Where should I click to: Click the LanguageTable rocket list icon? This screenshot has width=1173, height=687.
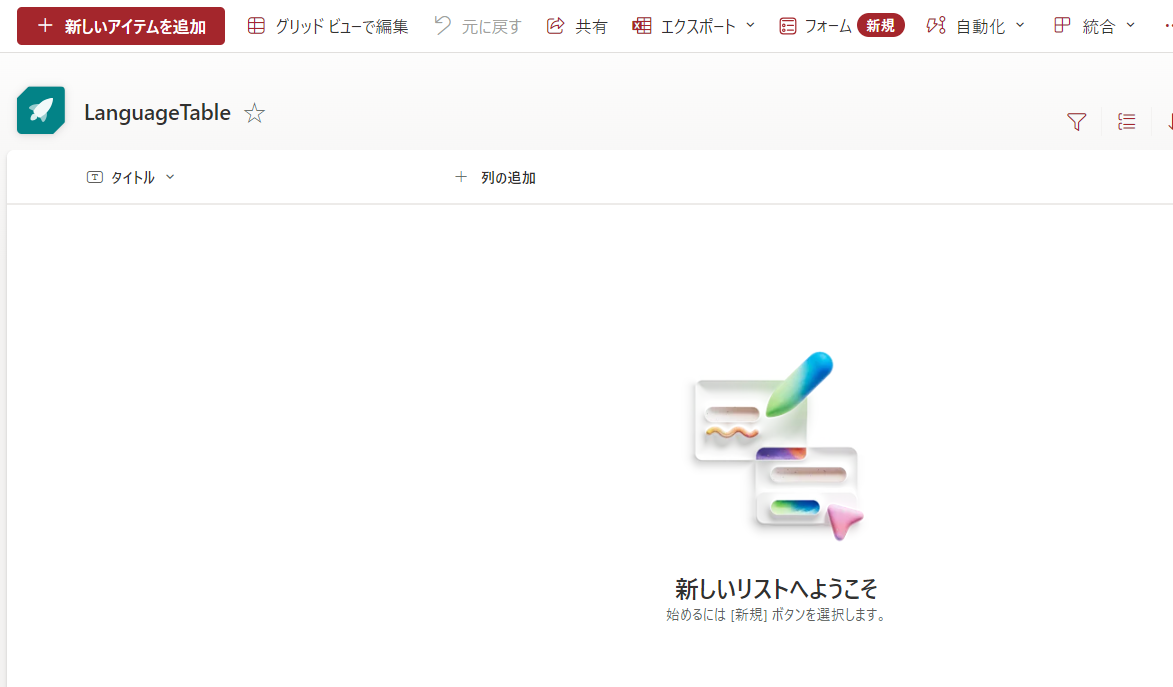(x=41, y=111)
